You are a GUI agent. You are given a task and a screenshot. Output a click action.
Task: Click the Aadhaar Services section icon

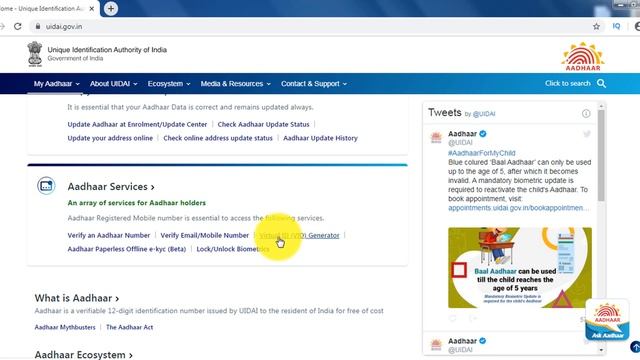tap(46, 186)
